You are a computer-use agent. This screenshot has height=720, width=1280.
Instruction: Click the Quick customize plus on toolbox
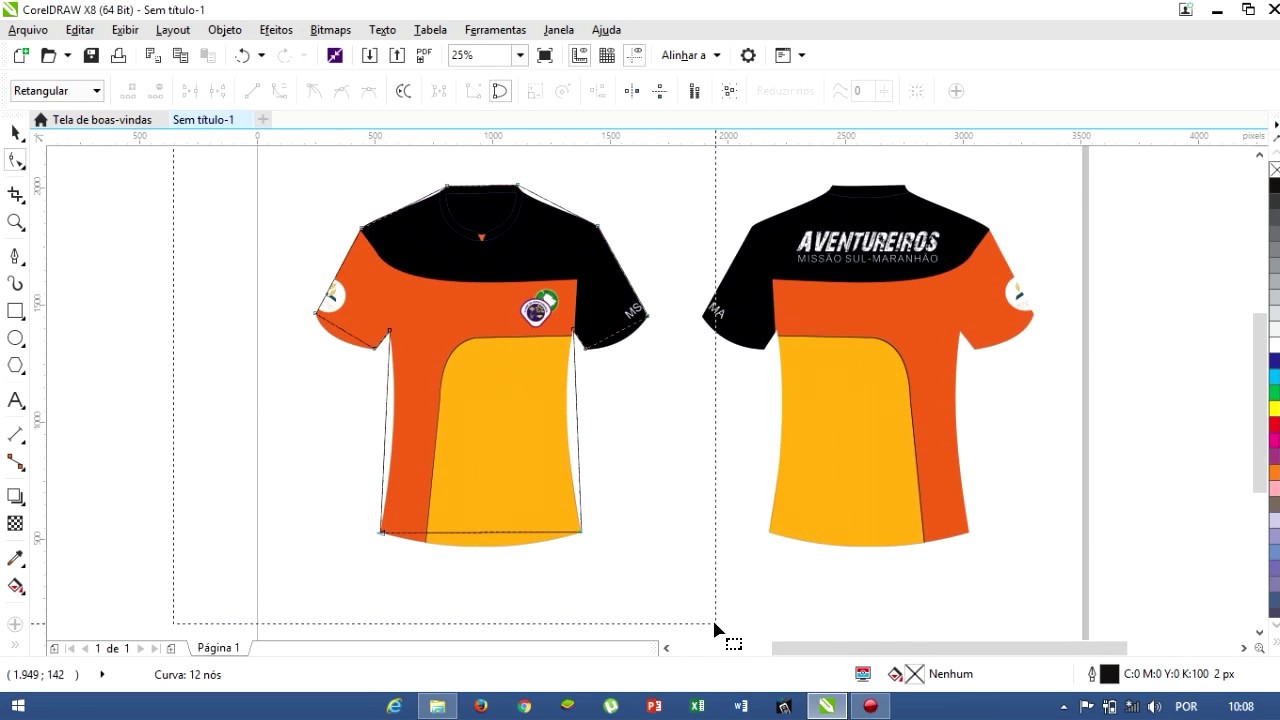pyautogui.click(x=15, y=625)
